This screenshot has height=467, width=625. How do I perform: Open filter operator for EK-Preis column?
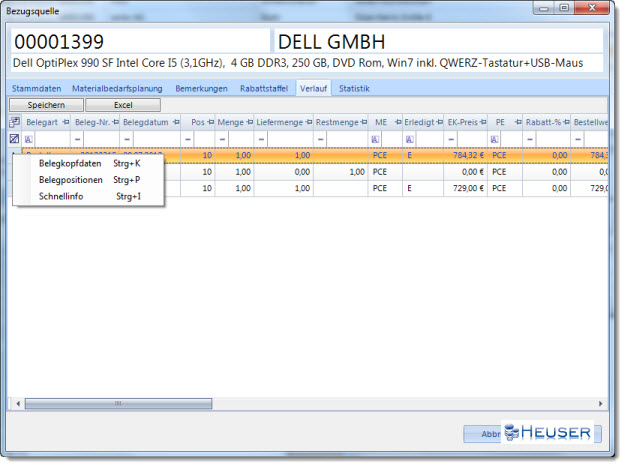point(451,139)
